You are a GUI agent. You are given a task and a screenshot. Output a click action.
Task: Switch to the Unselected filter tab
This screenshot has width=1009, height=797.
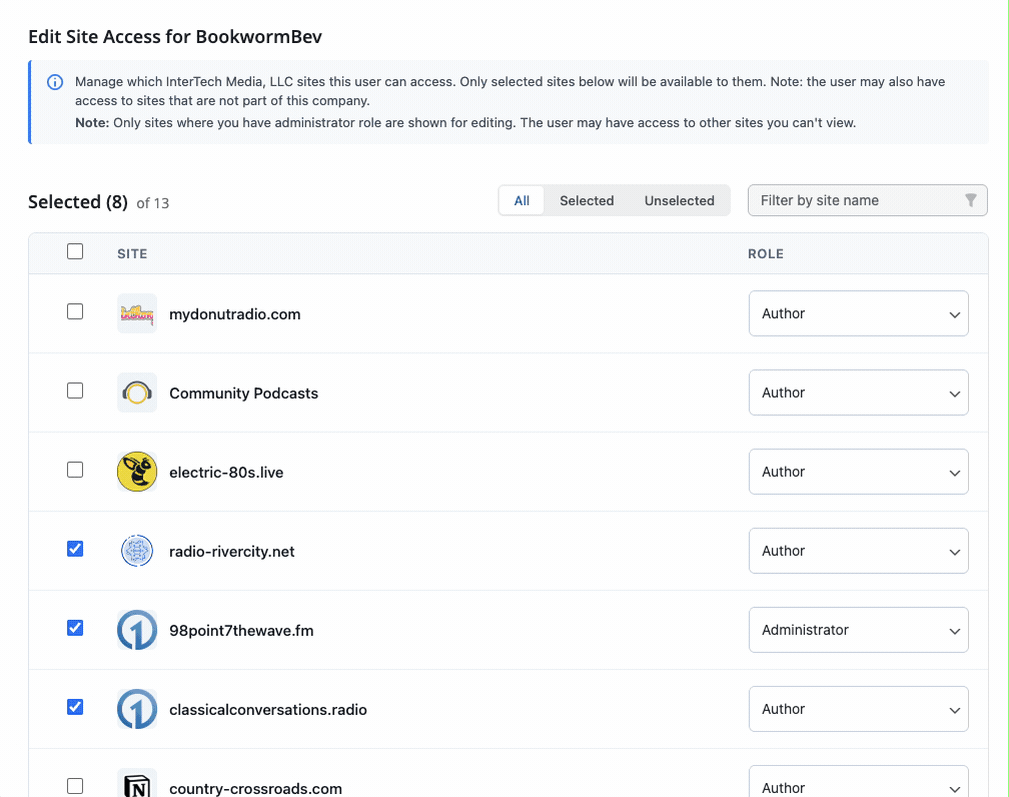(x=679, y=201)
